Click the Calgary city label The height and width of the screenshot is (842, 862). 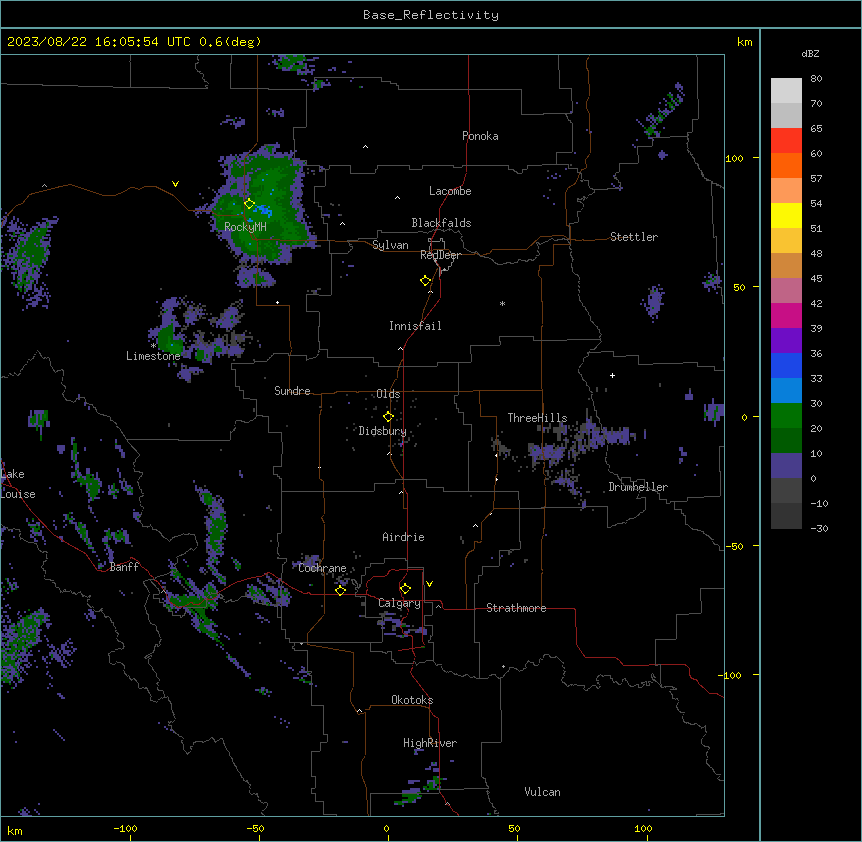[399, 603]
